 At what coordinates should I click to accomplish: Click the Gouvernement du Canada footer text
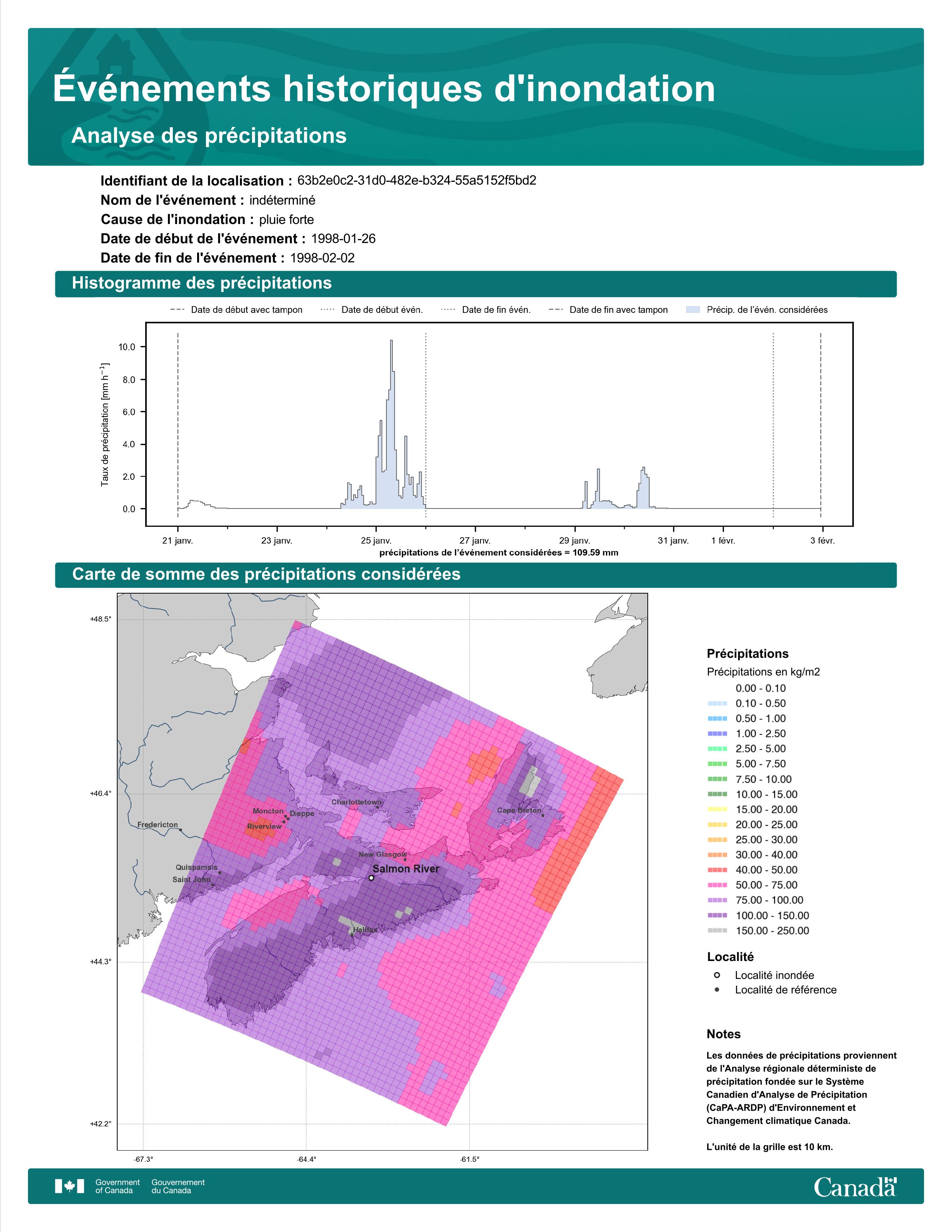(178, 1186)
